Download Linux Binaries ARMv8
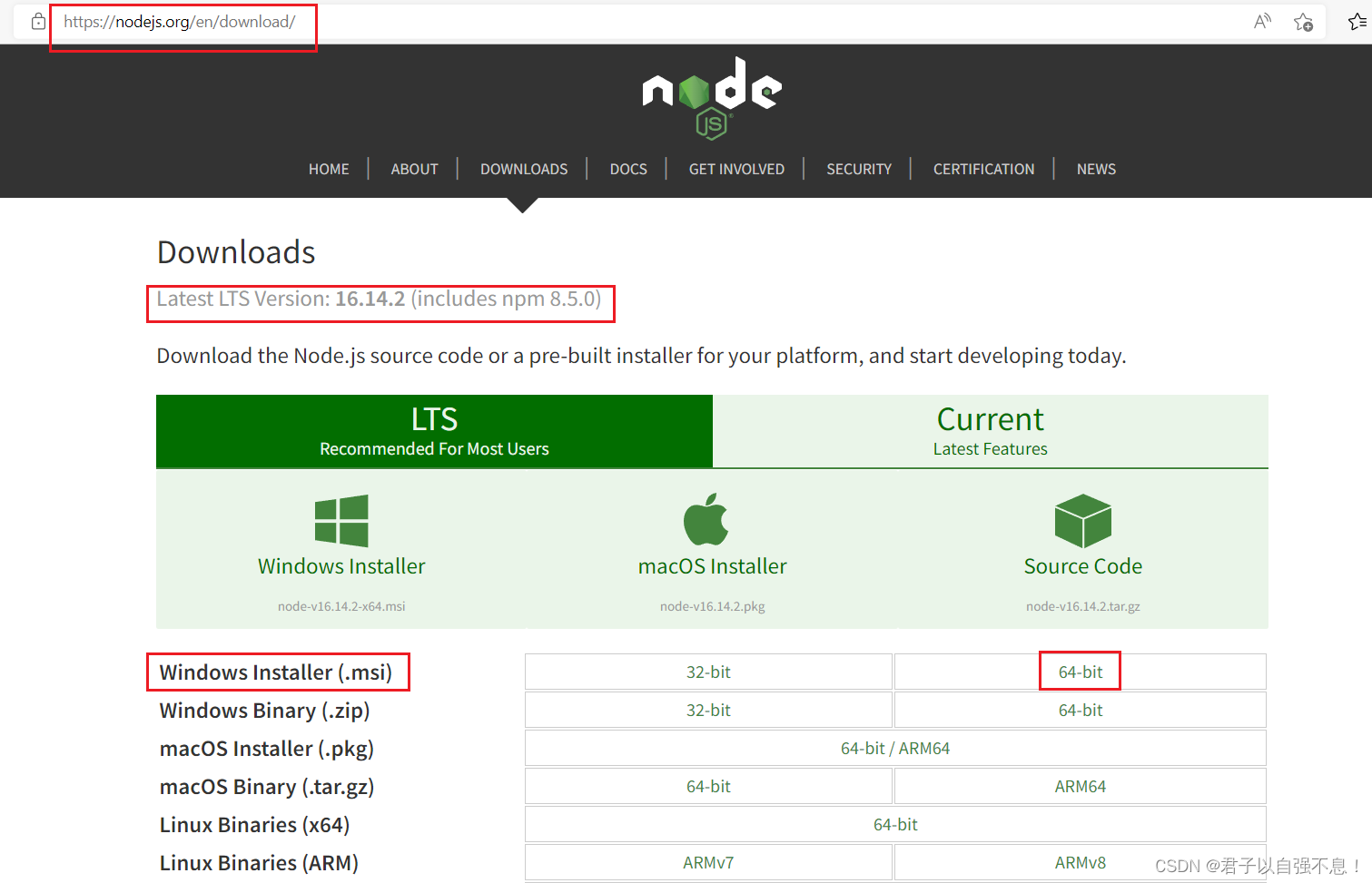1372x883 pixels. coord(1081,863)
